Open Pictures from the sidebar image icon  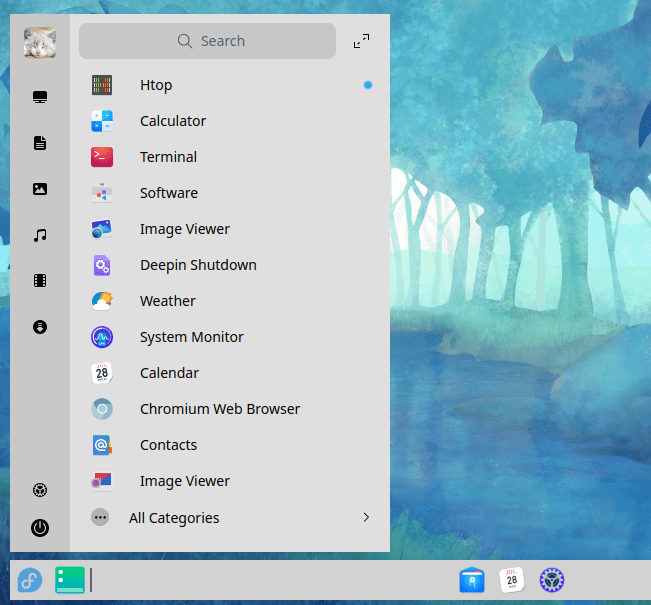click(x=40, y=189)
